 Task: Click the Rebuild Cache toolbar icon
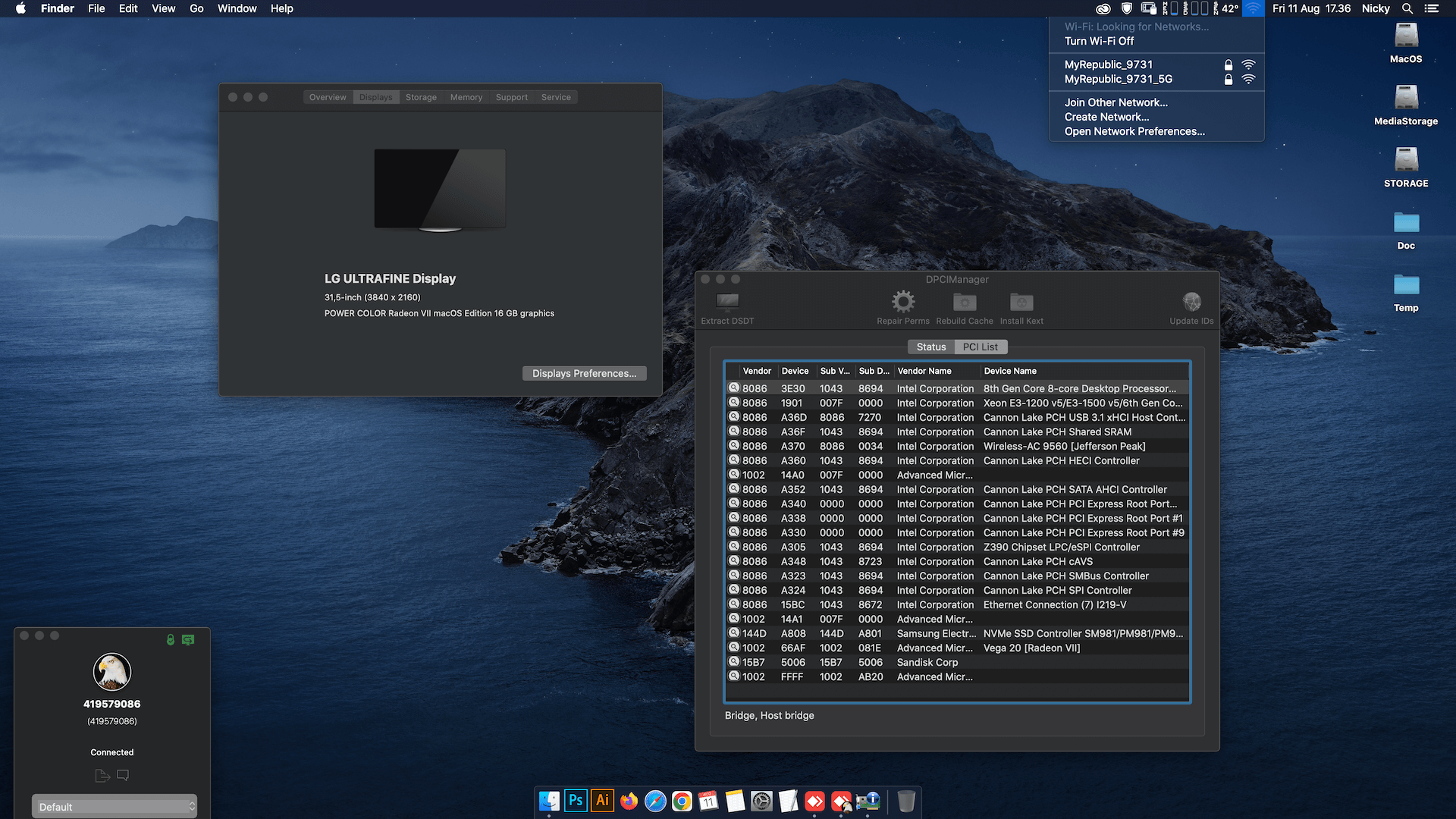[x=965, y=302]
